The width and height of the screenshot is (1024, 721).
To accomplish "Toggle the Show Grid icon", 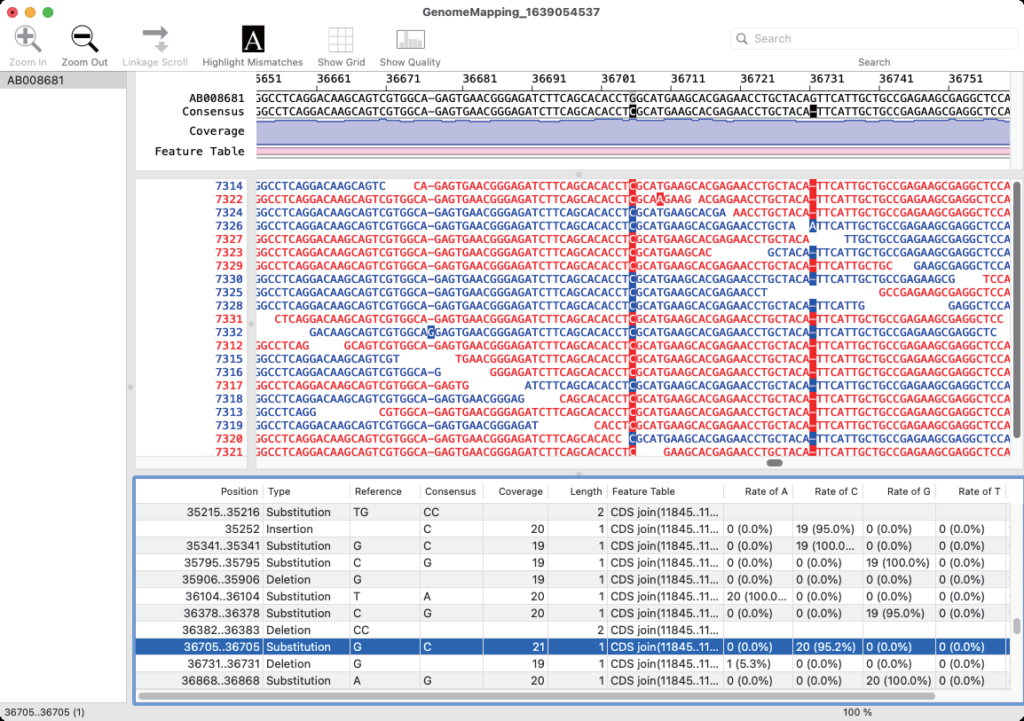I will point(341,39).
